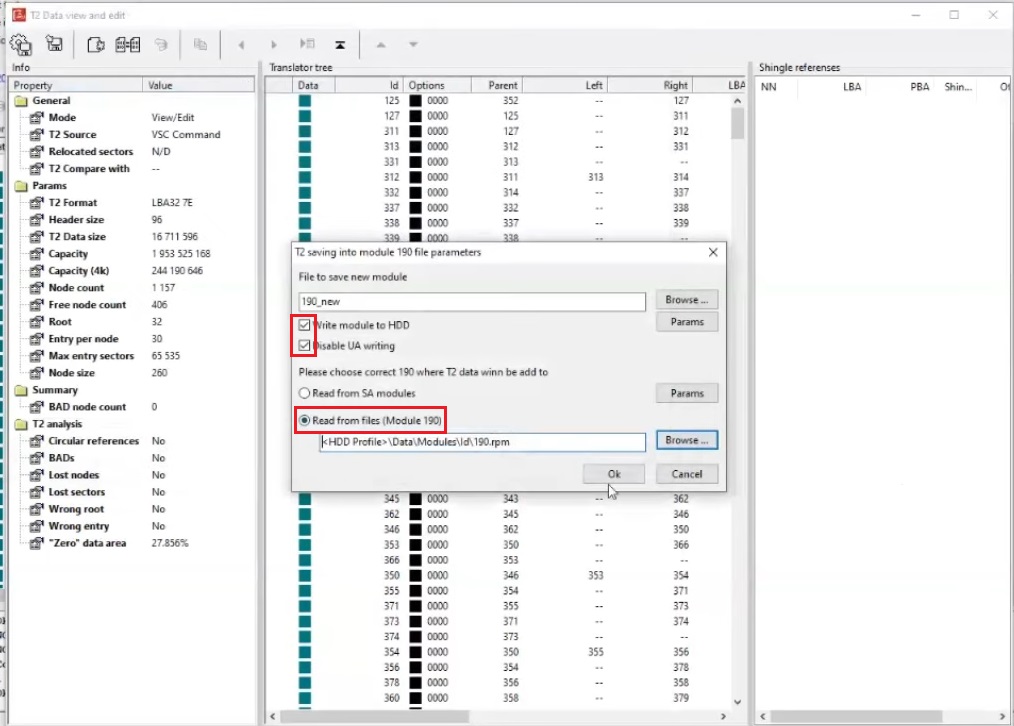Toggle the Write module to HDD checkbox
This screenshot has height=726, width=1014.
[x=306, y=325]
